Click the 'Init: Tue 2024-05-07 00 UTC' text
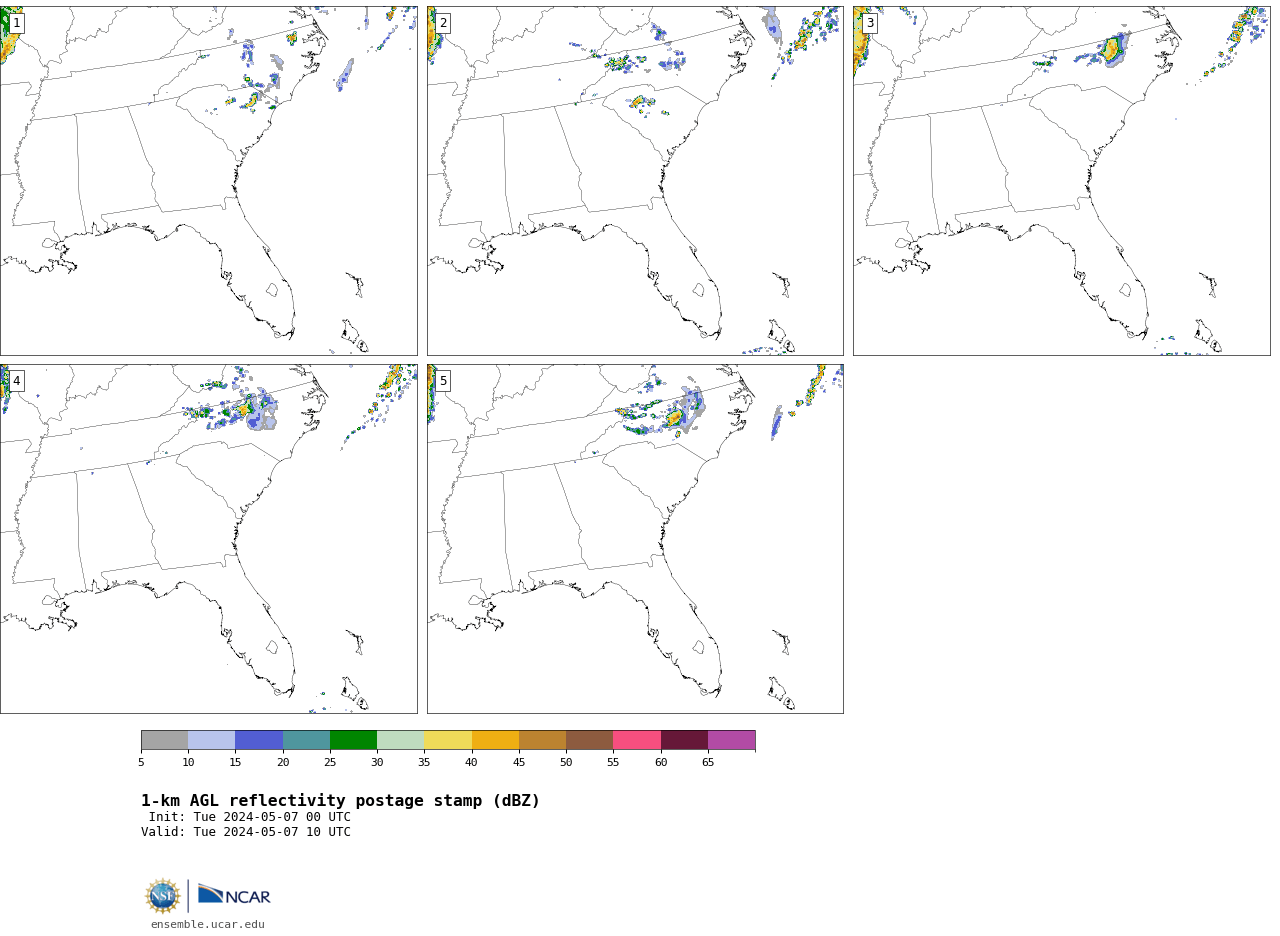 coord(250,817)
